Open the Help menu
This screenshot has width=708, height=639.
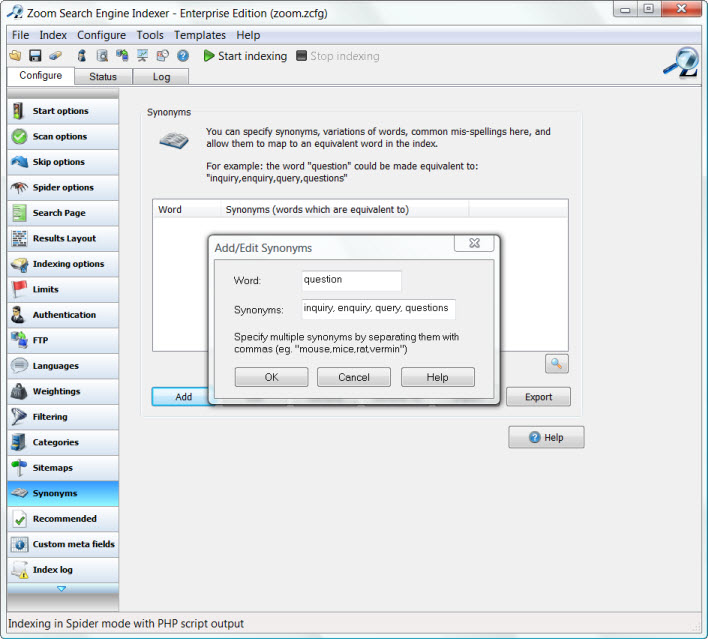coord(248,35)
